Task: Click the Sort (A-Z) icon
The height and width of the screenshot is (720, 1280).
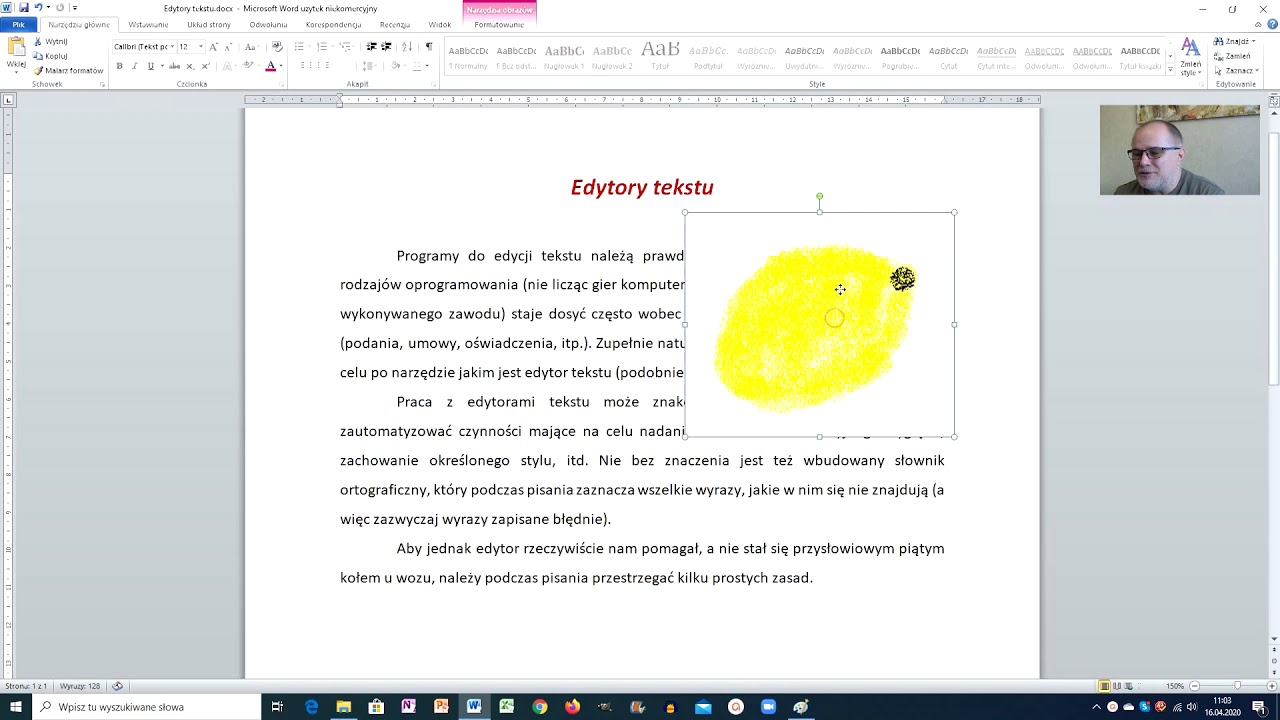Action: [407, 47]
